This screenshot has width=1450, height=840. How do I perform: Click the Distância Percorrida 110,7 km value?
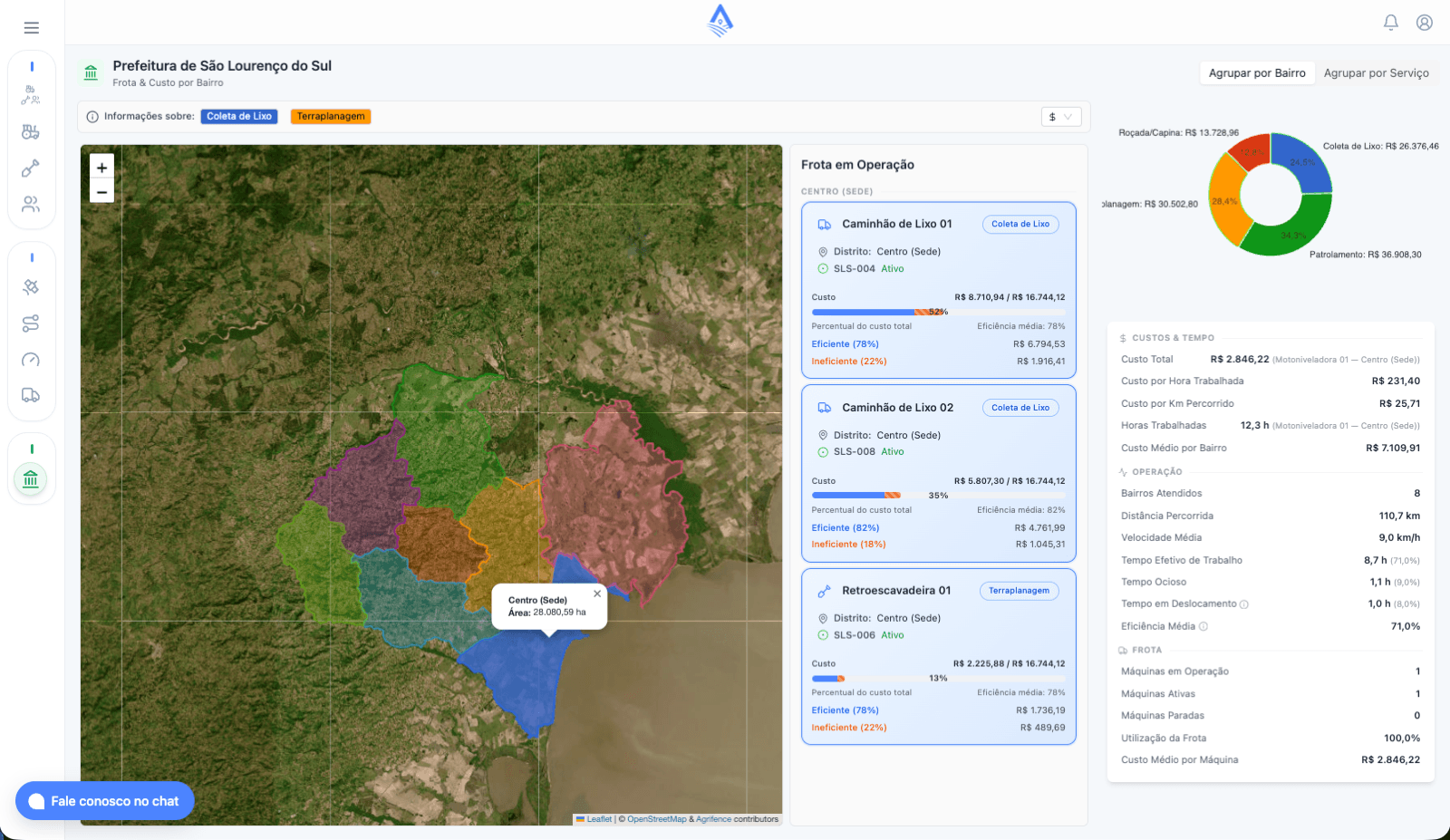(x=1399, y=517)
